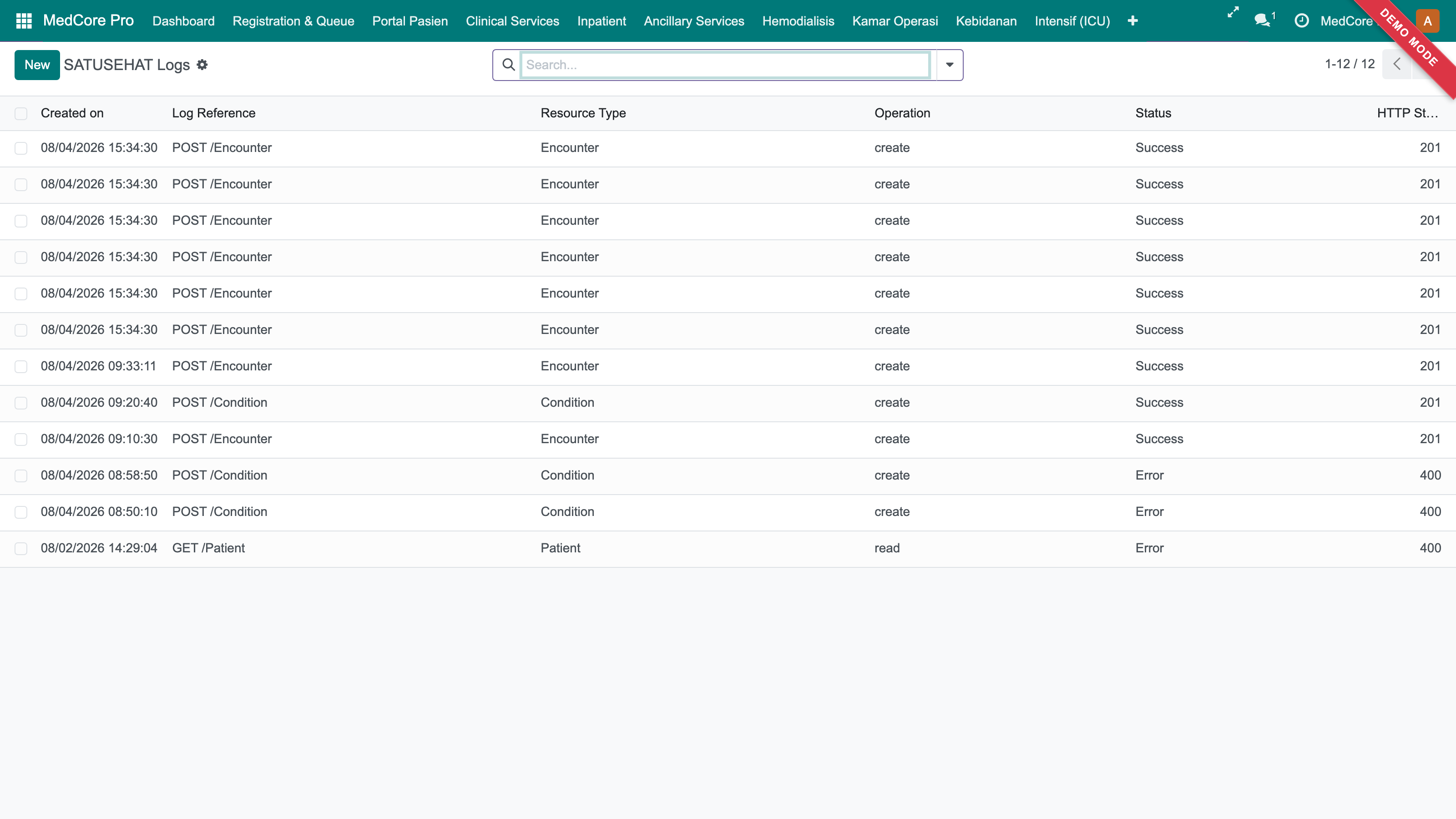
Task: Click the search magnifier icon
Action: pos(509,65)
